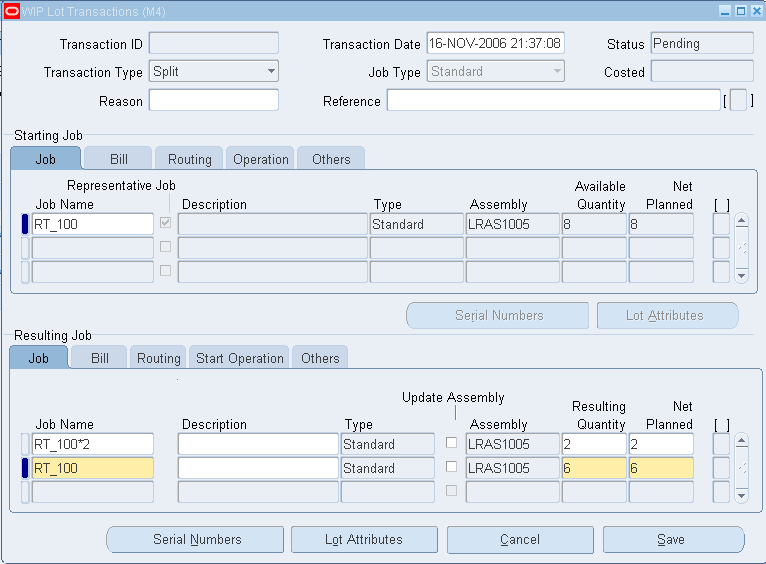Open the Start Operation tab

[x=239, y=357]
